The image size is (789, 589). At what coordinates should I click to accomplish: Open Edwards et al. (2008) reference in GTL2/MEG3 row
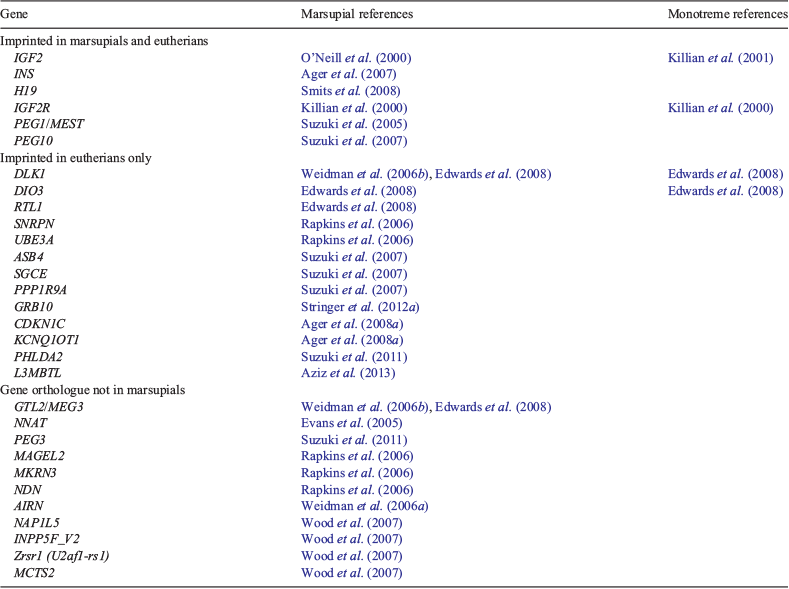tap(493, 406)
